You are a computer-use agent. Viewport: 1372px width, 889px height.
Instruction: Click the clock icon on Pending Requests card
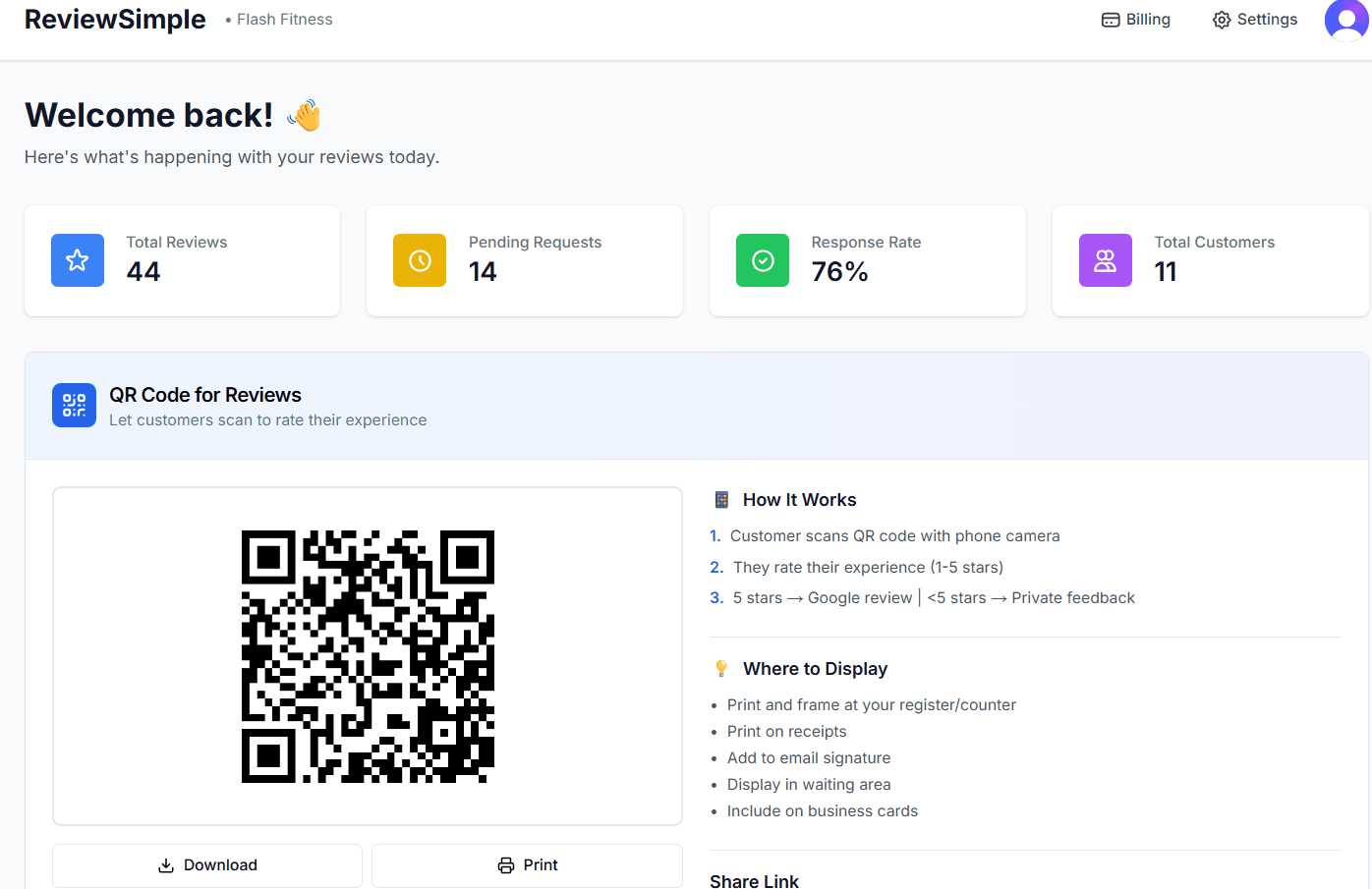(x=420, y=260)
